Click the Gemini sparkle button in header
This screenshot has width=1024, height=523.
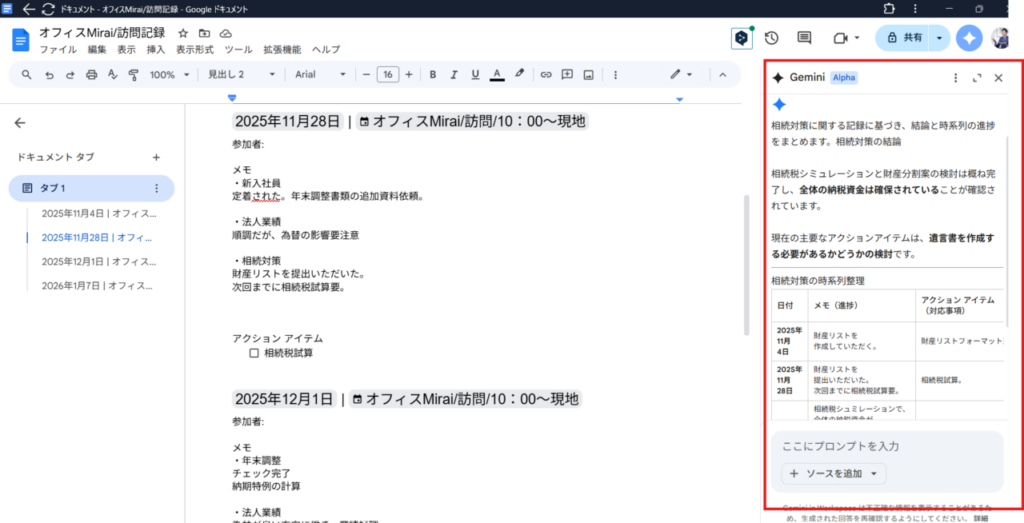pyautogui.click(x=968, y=38)
